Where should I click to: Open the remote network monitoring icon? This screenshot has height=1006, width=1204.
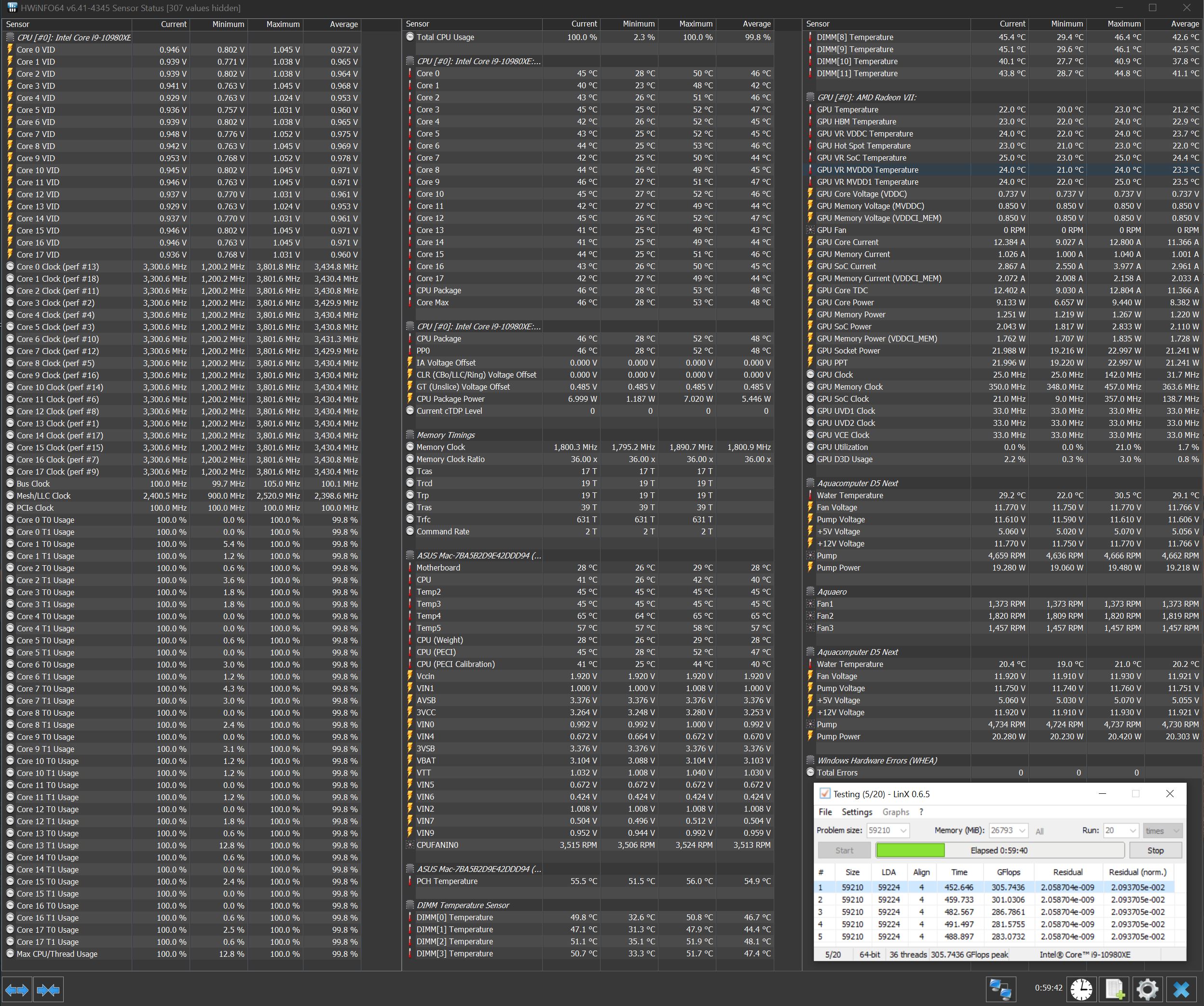coord(1001,990)
